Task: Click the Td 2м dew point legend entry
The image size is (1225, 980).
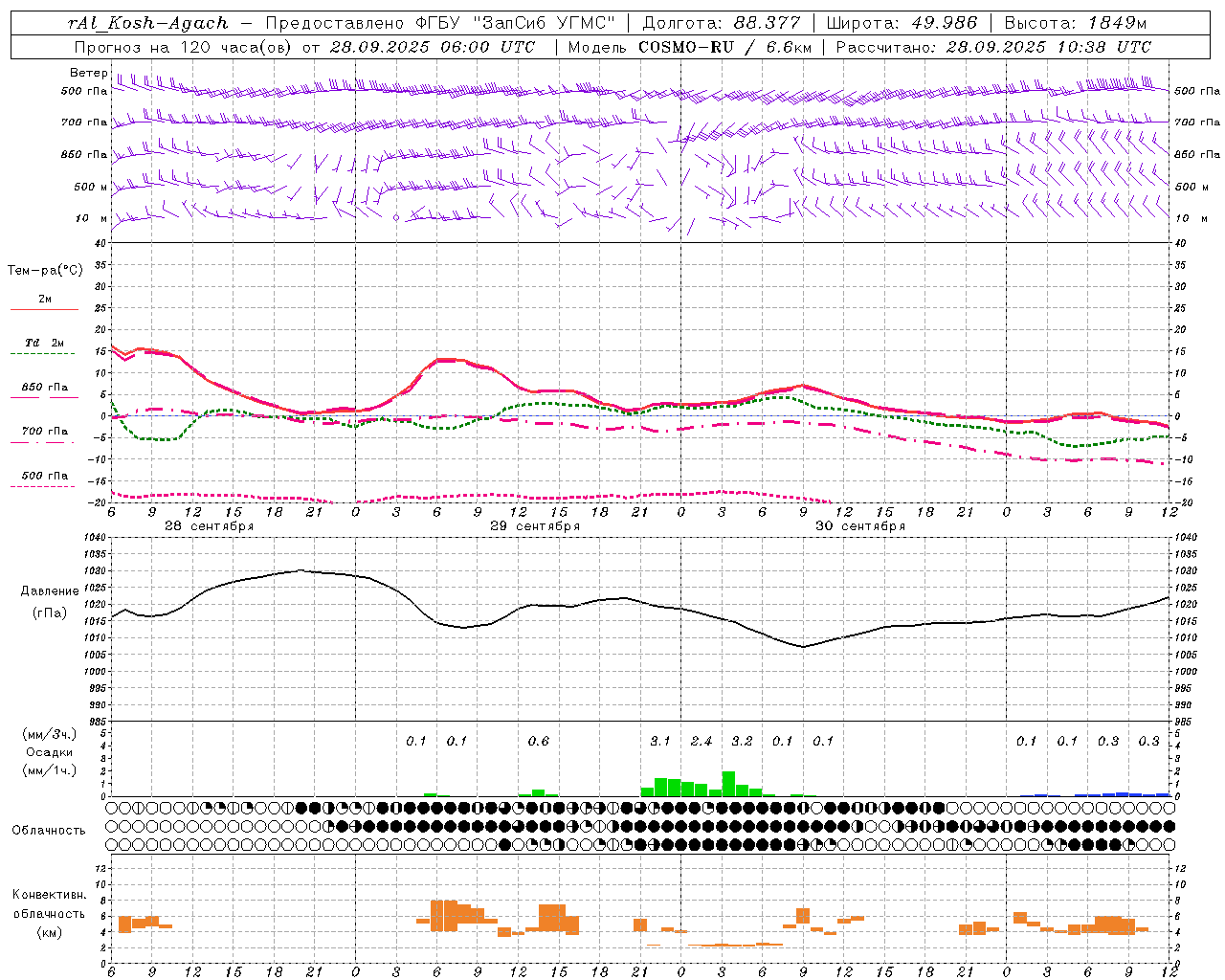Action: [x=45, y=343]
